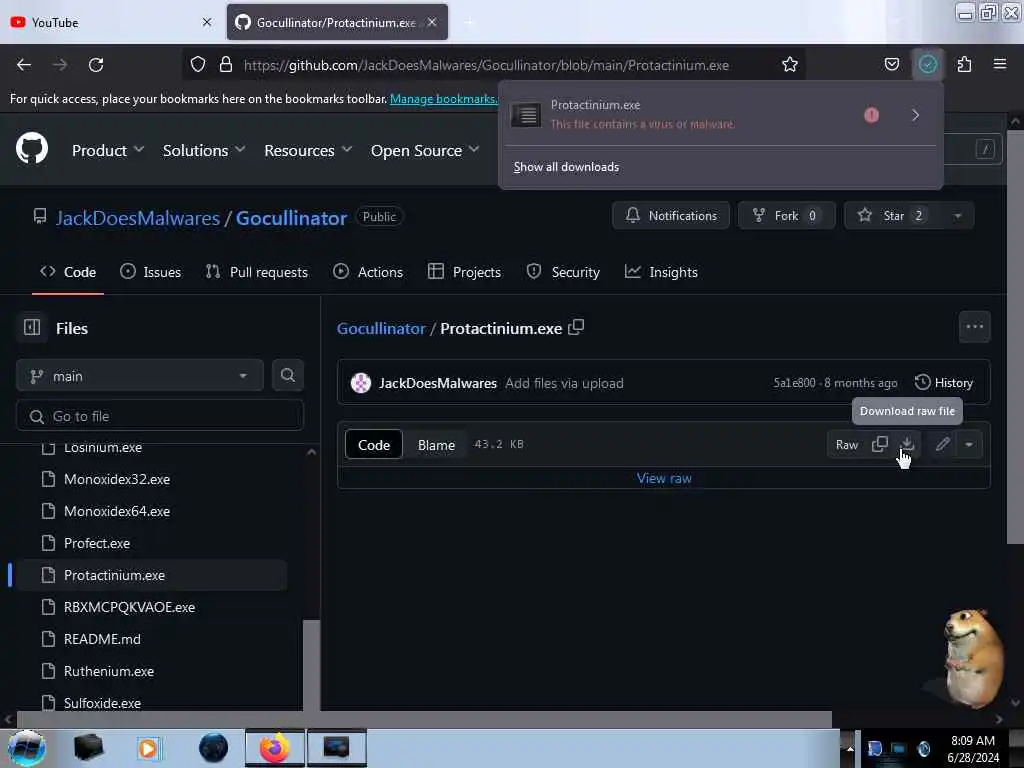Viewport: 1024px width, 768px height.
Task: Copy path icon next to Protactinium.exe
Action: pyautogui.click(x=576, y=327)
